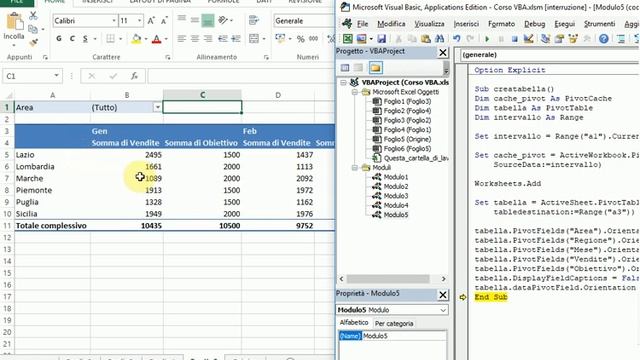
Task: Open the VBA Strumenti menu
Action: [599, 24]
